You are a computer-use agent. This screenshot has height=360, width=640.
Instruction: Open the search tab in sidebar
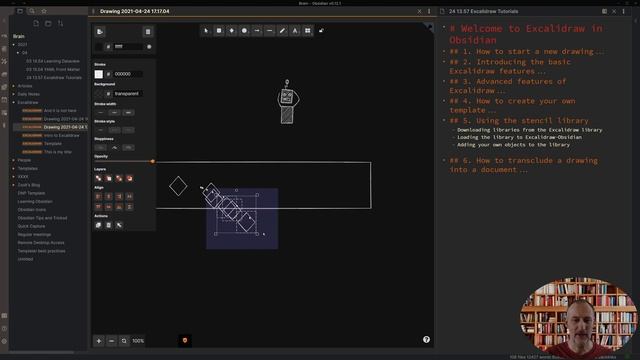32,11
